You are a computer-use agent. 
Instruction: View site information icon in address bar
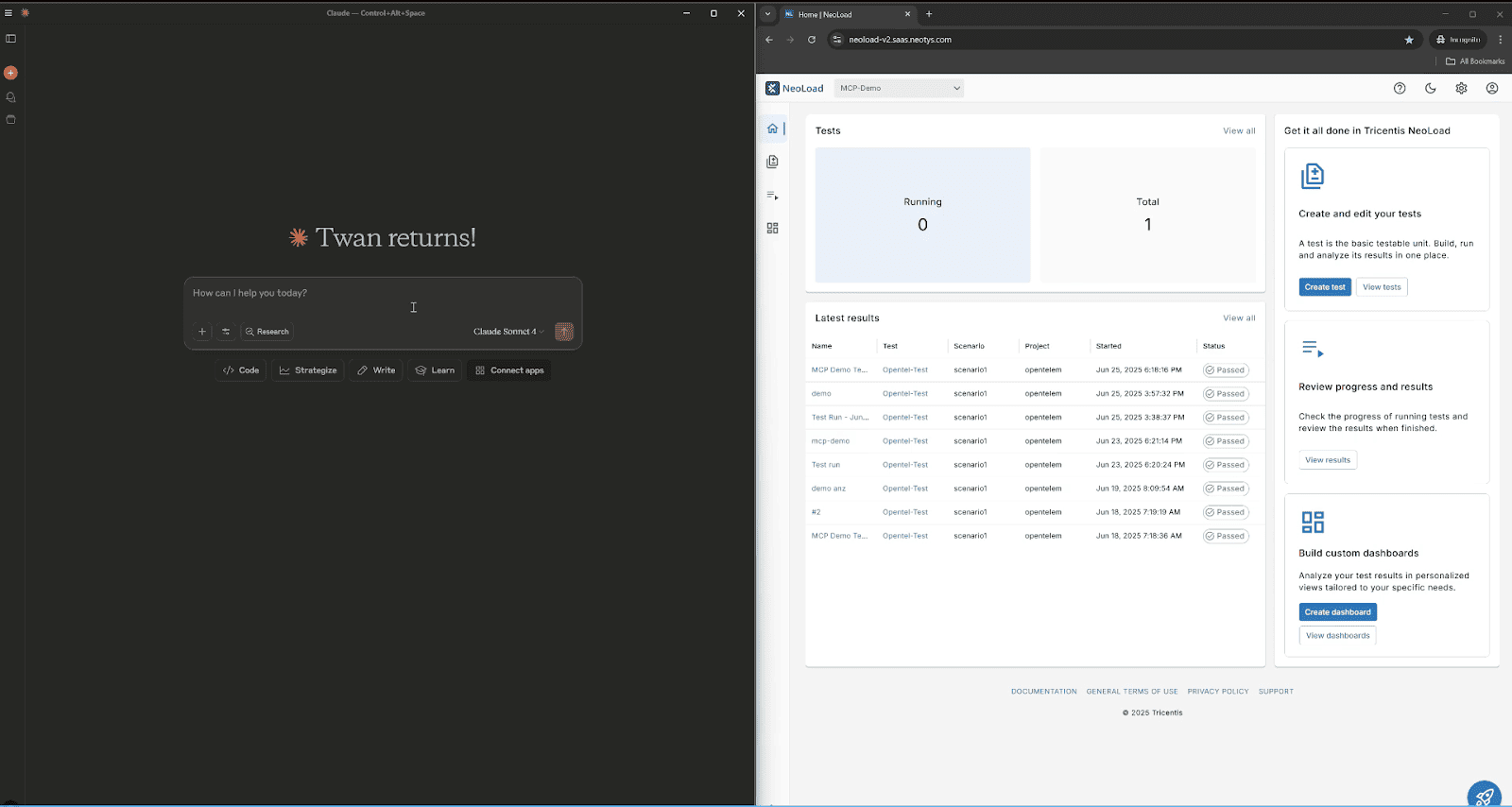pos(836,40)
